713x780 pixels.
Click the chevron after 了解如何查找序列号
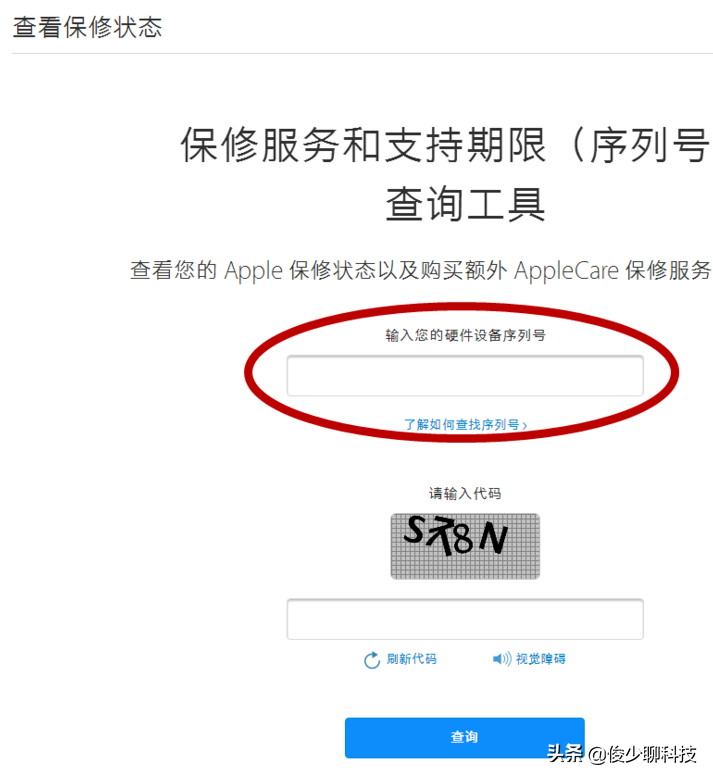(x=524, y=425)
